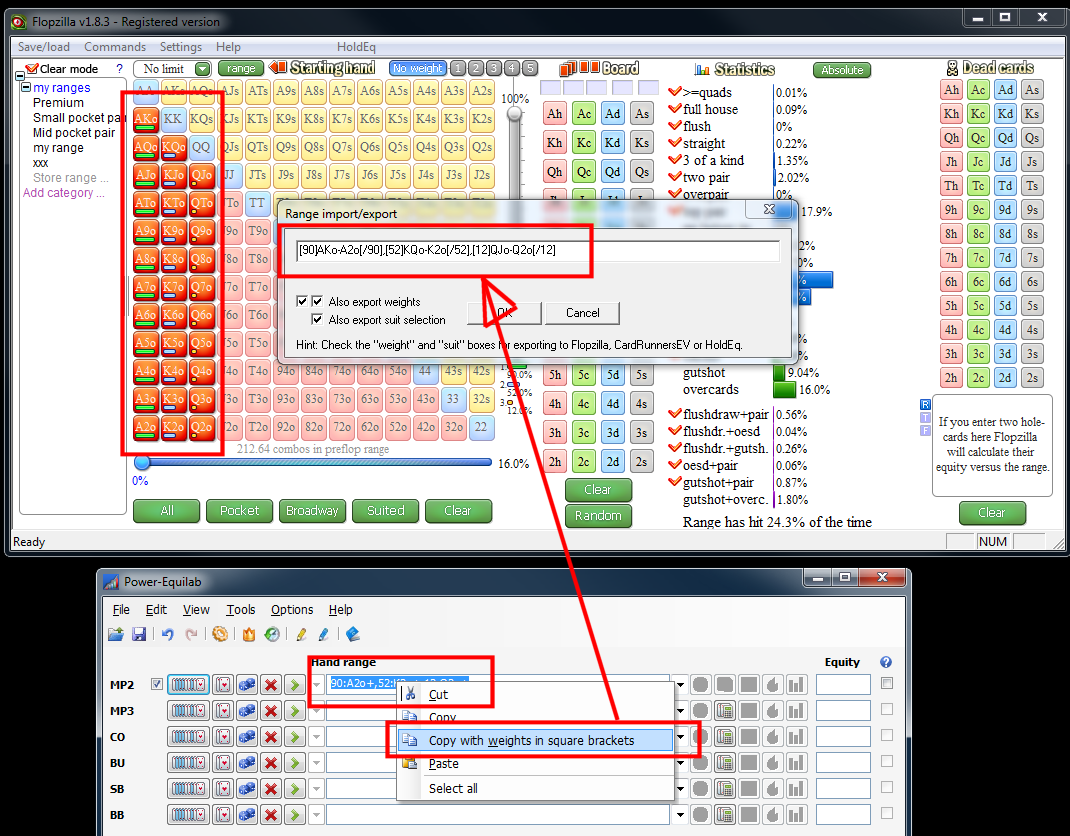Click the blue dice icon in CO row
This screenshot has width=1070, height=836.
[247, 737]
